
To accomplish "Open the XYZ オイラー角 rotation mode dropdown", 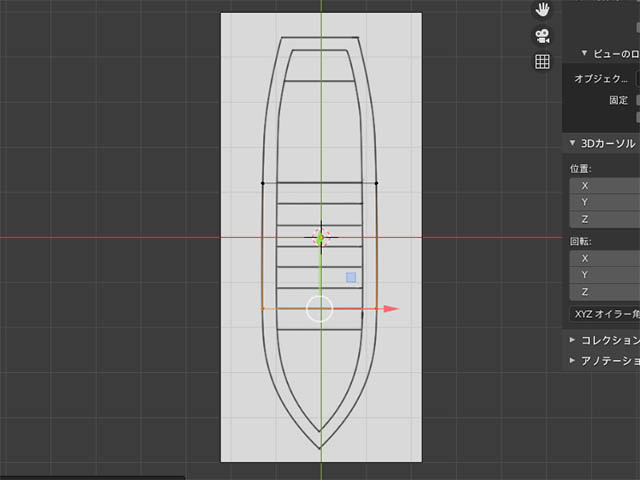I will coord(605,314).
